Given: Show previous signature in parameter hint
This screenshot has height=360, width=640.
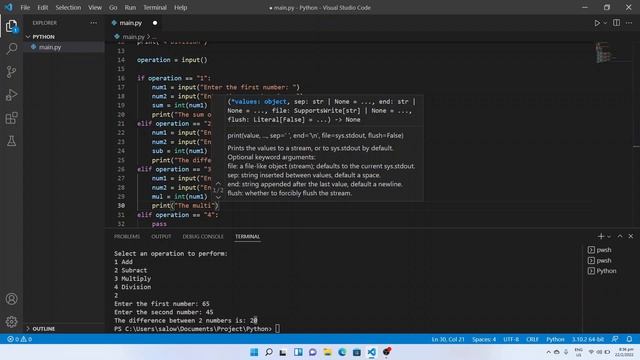Looking at the screenshot, I should [x=218, y=184].
